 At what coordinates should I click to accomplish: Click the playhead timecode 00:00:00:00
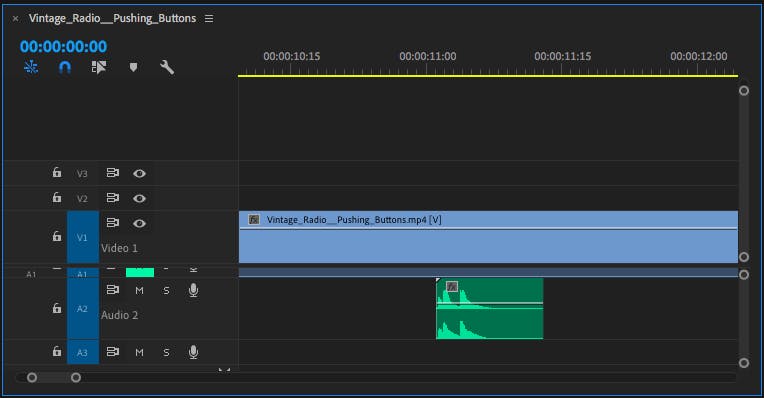63,46
